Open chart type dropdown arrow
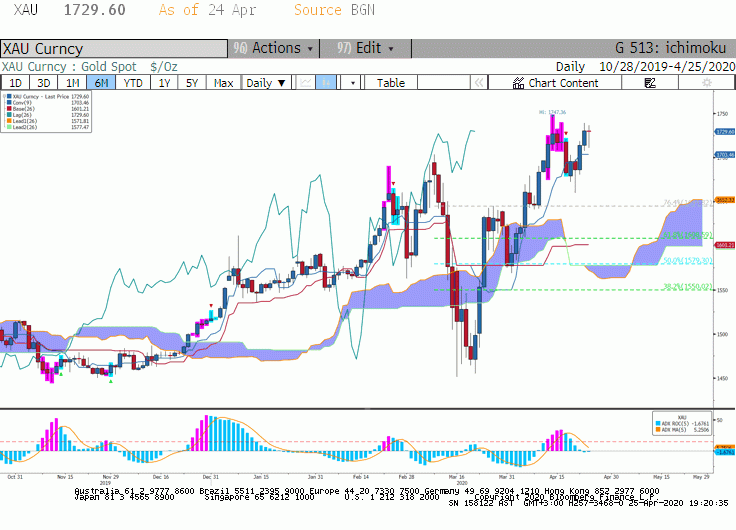This screenshot has height=530, width=736. pyautogui.click(x=353, y=83)
